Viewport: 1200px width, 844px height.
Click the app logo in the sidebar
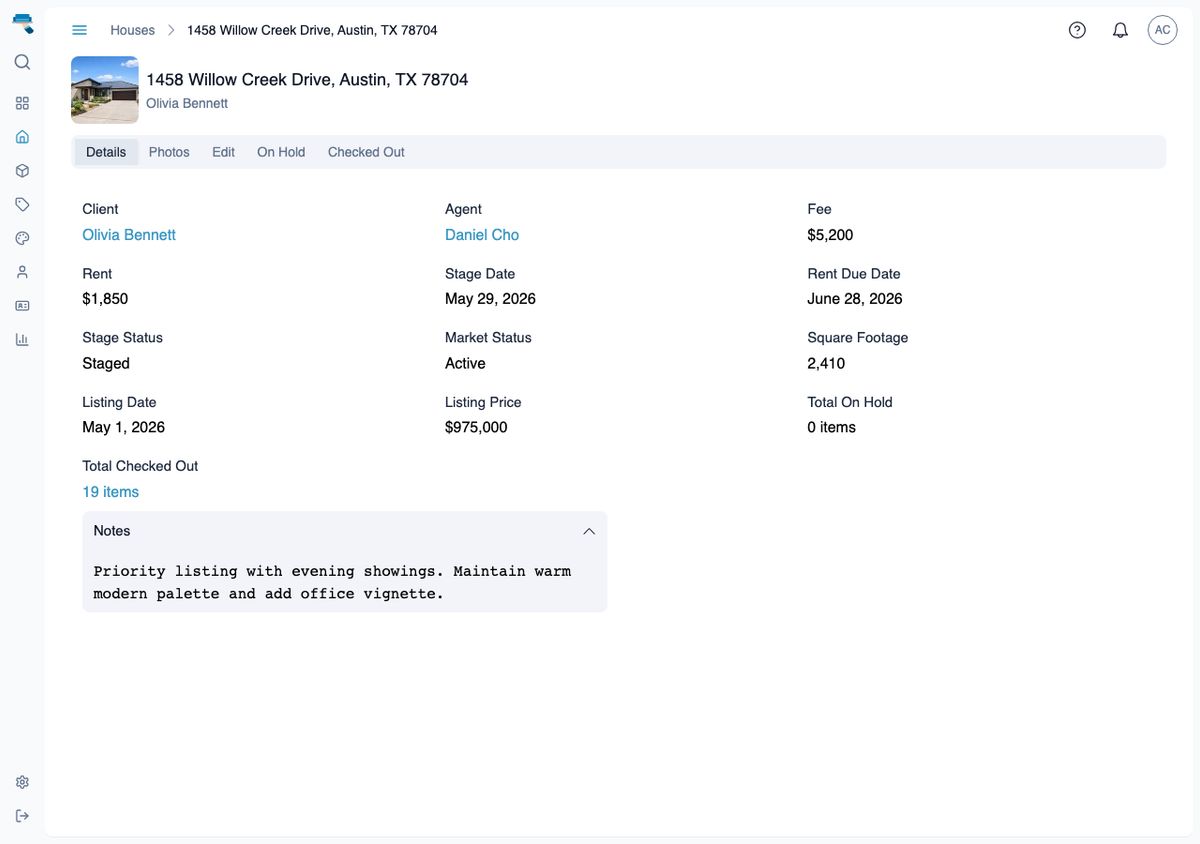[22, 24]
